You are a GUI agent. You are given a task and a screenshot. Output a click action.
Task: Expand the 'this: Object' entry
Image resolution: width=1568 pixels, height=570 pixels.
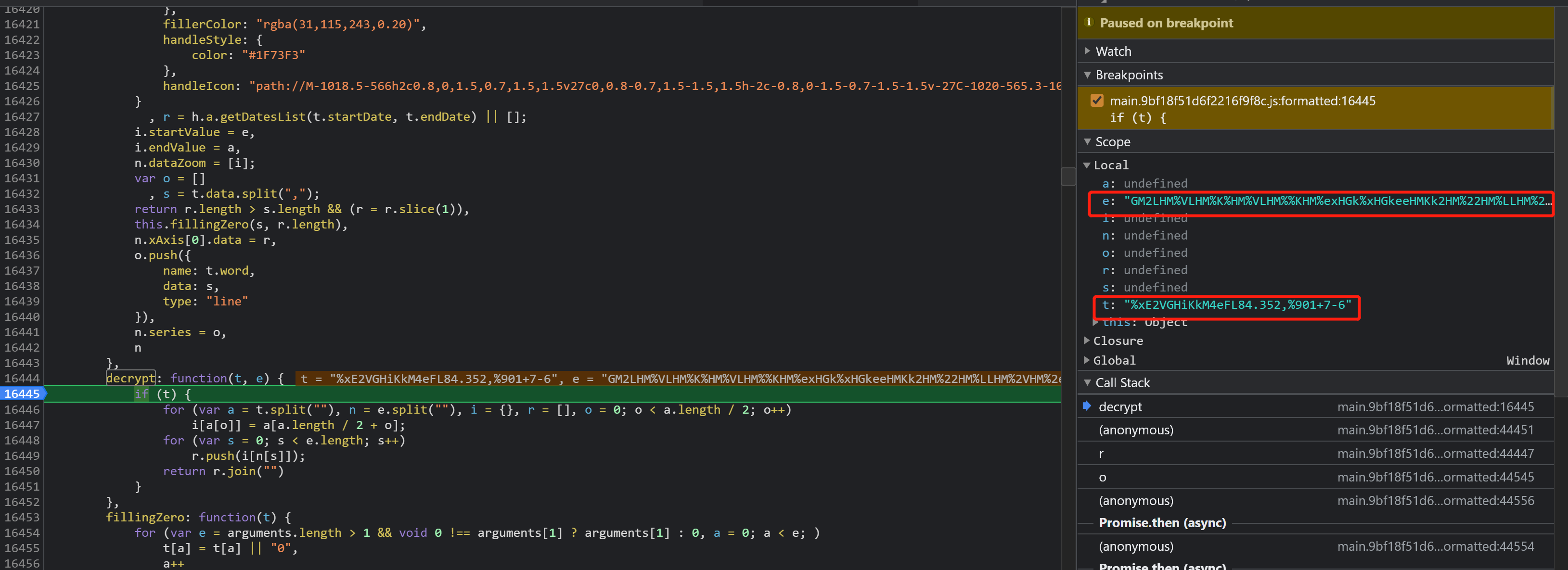pyautogui.click(x=1096, y=322)
